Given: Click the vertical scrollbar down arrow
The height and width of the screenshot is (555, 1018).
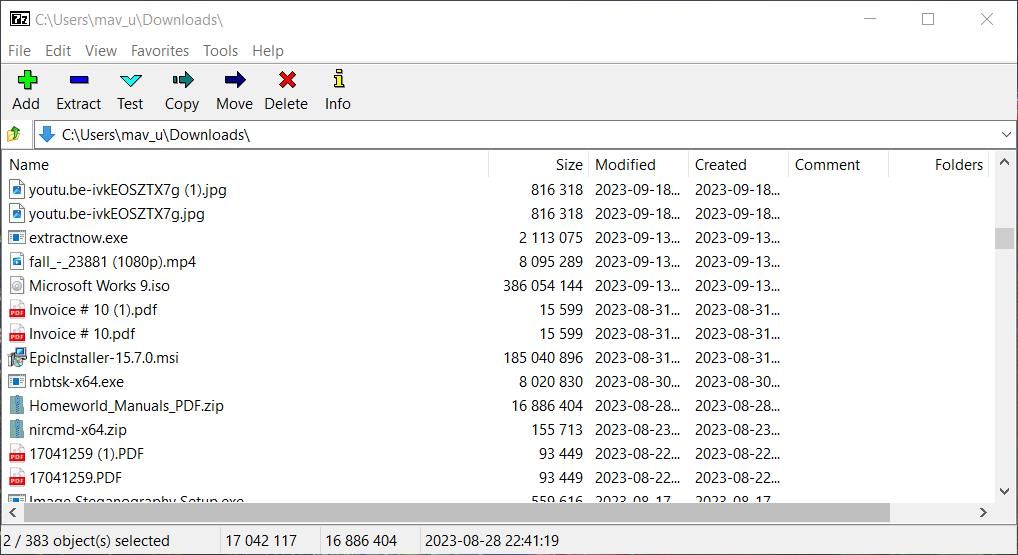Looking at the screenshot, I should coord(1005,491).
